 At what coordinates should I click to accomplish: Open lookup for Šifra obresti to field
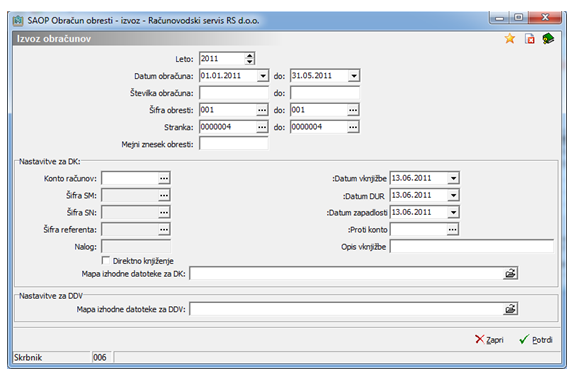pyautogui.click(x=353, y=110)
